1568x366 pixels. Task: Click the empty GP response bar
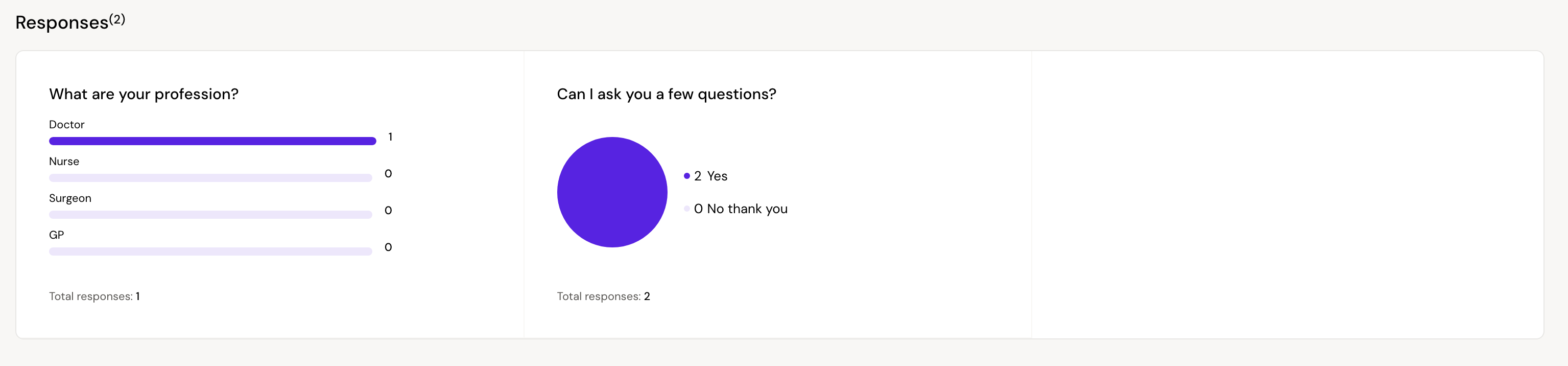coord(210,251)
